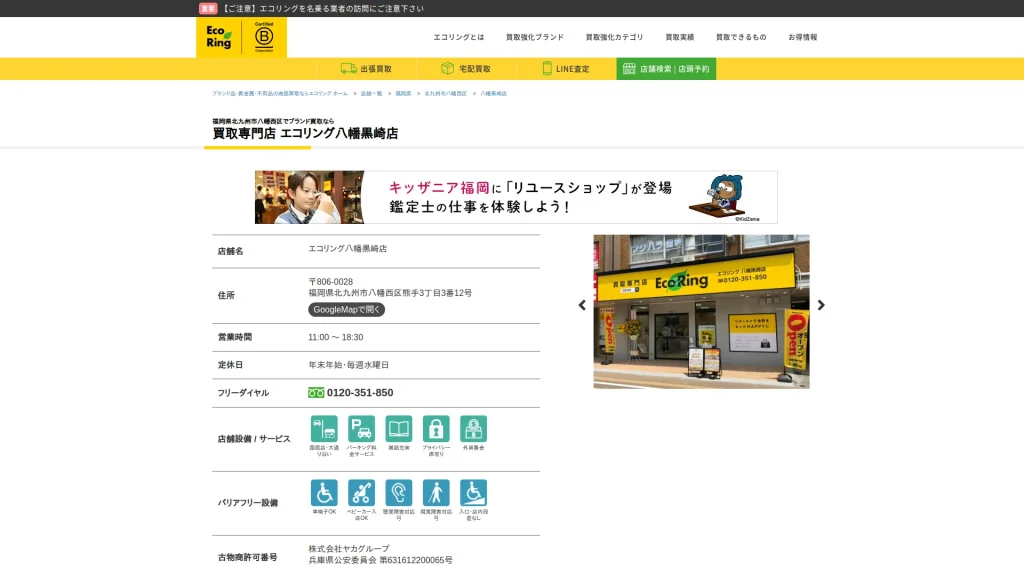Click the closed days 年末年始・毎週水曜日
Image resolution: width=1024 pixels, height=576 pixels.
[349, 364]
